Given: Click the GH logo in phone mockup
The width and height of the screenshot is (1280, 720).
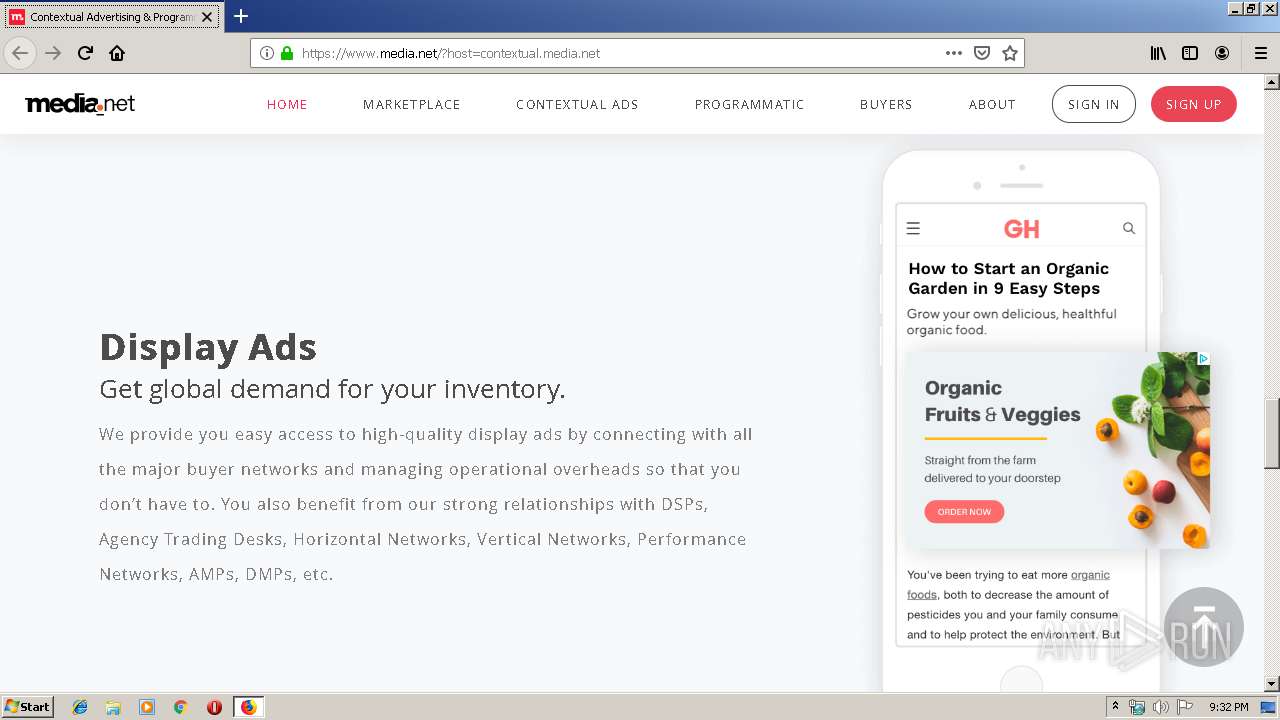Looking at the screenshot, I should click(x=1021, y=229).
